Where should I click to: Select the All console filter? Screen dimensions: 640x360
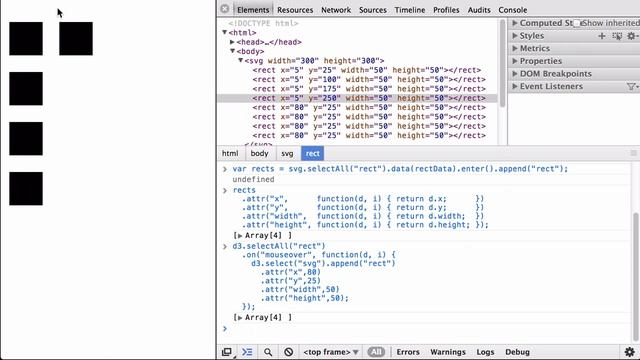tap(376, 352)
